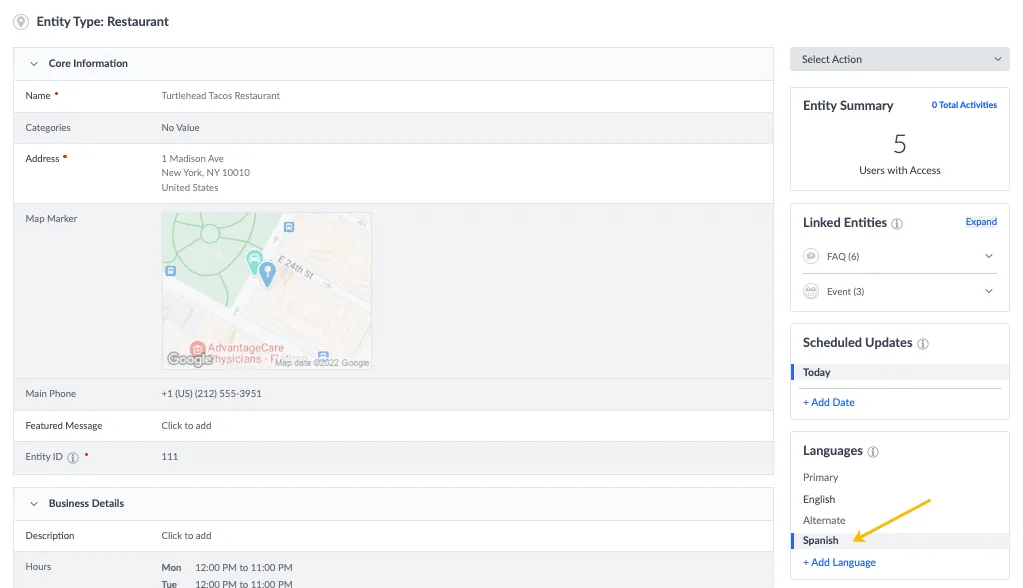
Task: Click the location pin icon beside Entity Type
Action: point(21,22)
